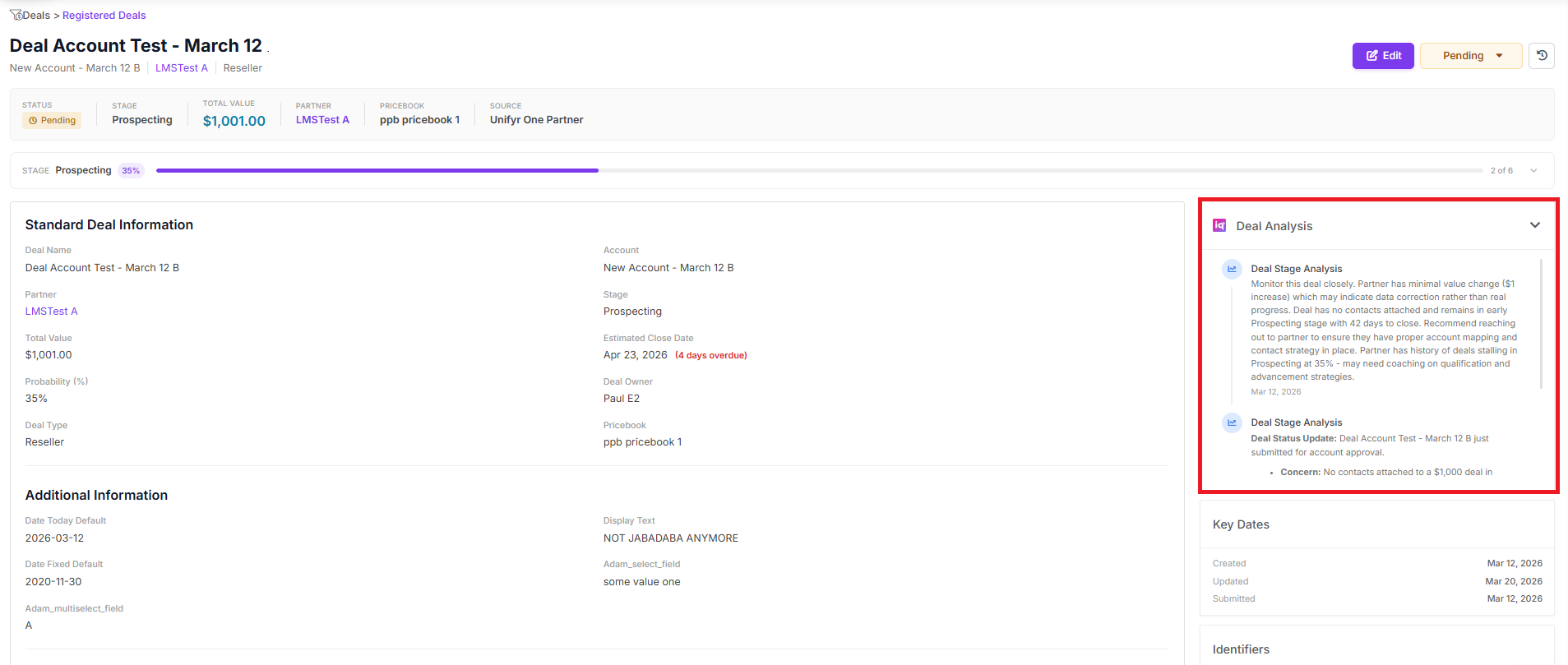Click the Date Today Default value 2026-03-12
This screenshot has height=665, width=1568.
(x=54, y=538)
